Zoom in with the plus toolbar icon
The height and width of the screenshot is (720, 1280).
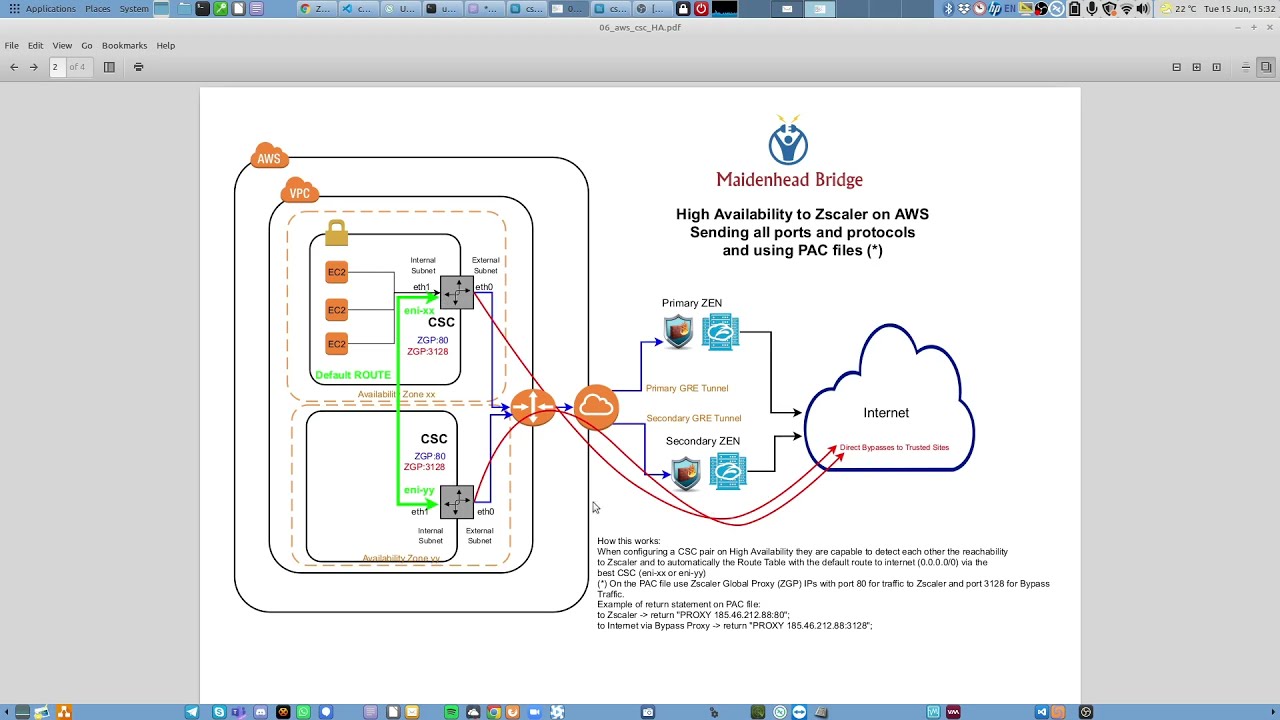click(1196, 67)
